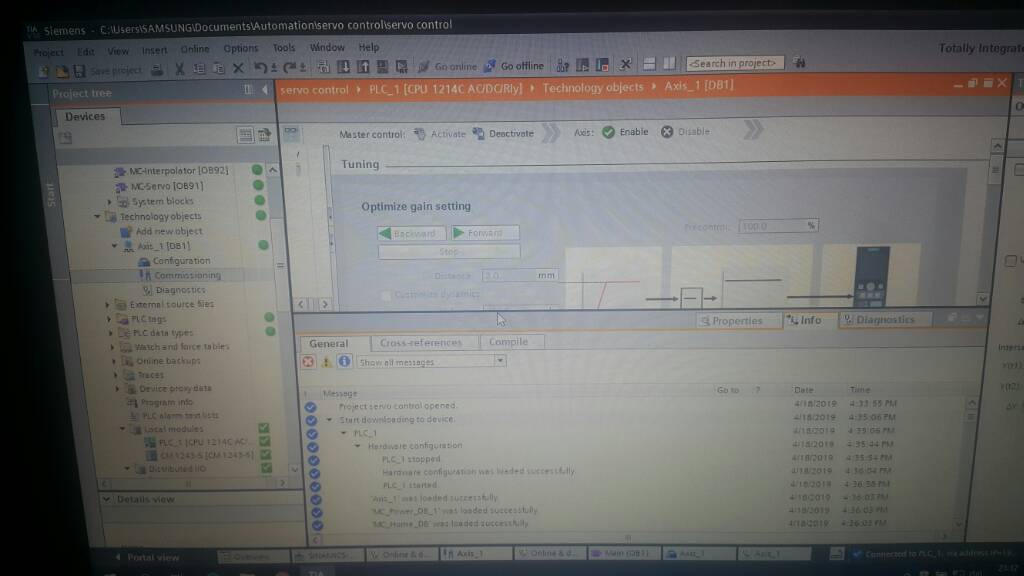Expand the PLC tags tree node
1024x576 pixels.
pos(109,319)
